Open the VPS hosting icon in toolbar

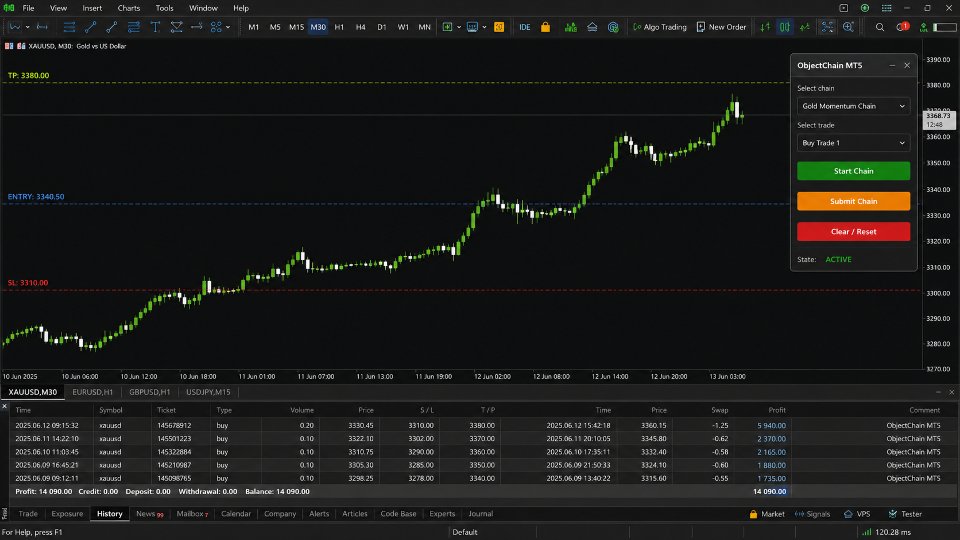(x=592, y=27)
